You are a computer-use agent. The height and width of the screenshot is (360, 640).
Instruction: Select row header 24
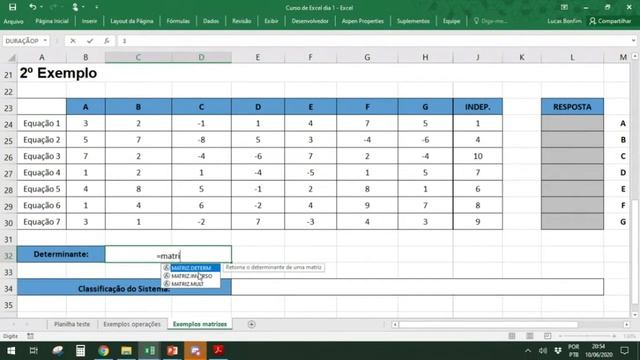coord(8,124)
